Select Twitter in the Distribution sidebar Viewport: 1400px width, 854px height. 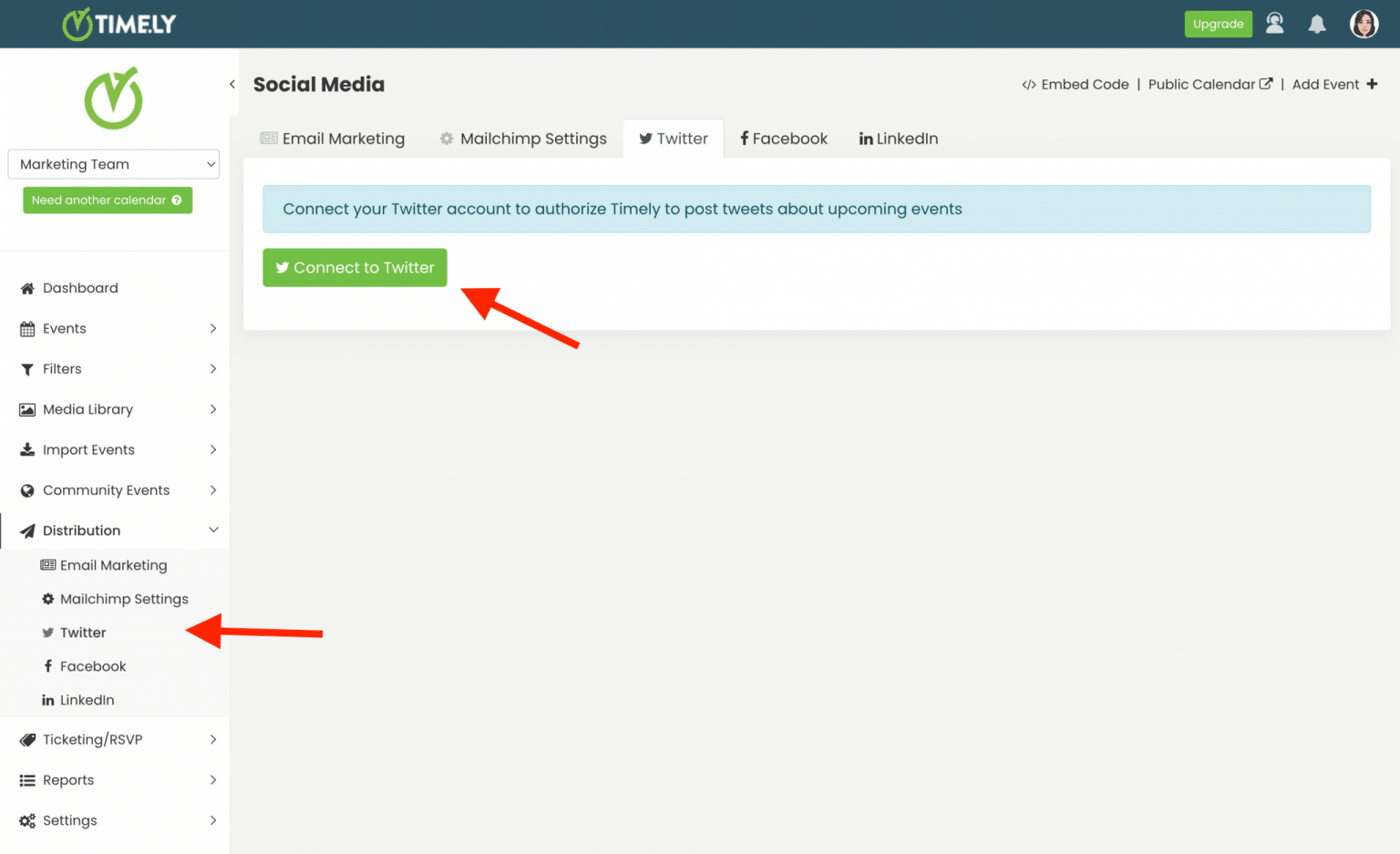[x=82, y=632]
